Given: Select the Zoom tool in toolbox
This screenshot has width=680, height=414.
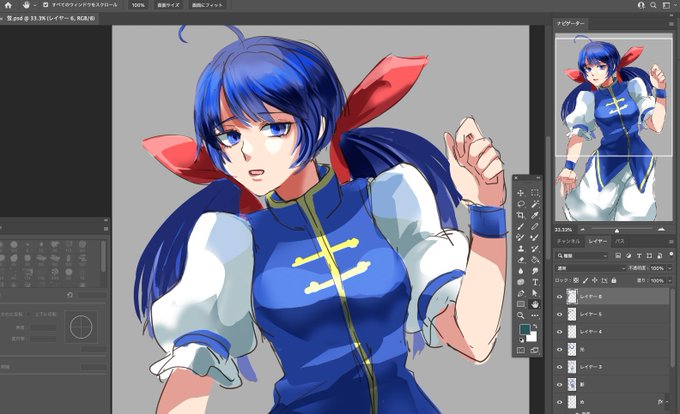Looking at the screenshot, I should [521, 316].
